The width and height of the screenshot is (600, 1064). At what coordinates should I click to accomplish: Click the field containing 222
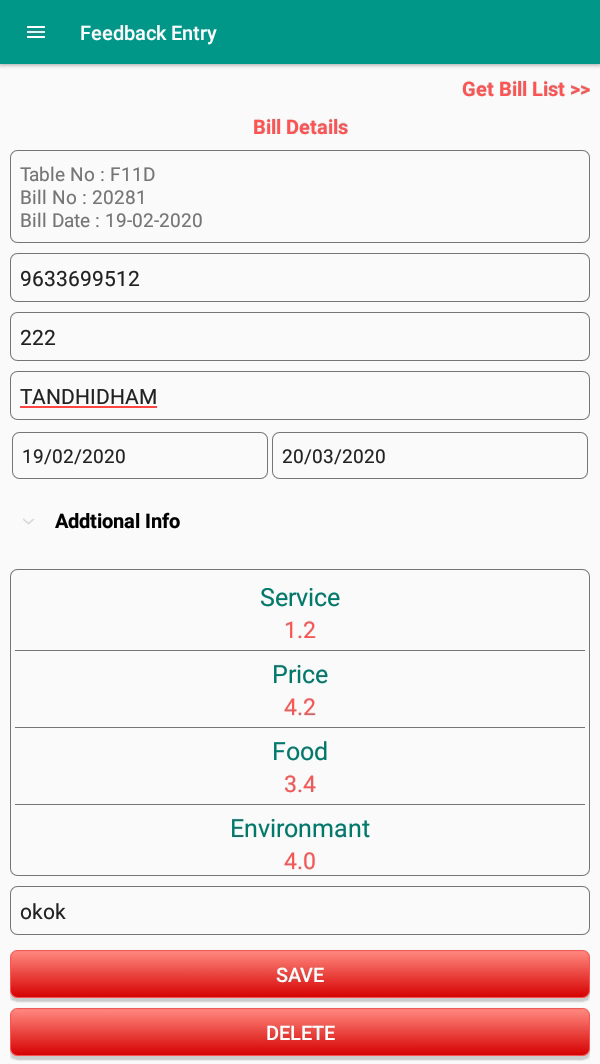pyautogui.click(x=300, y=337)
